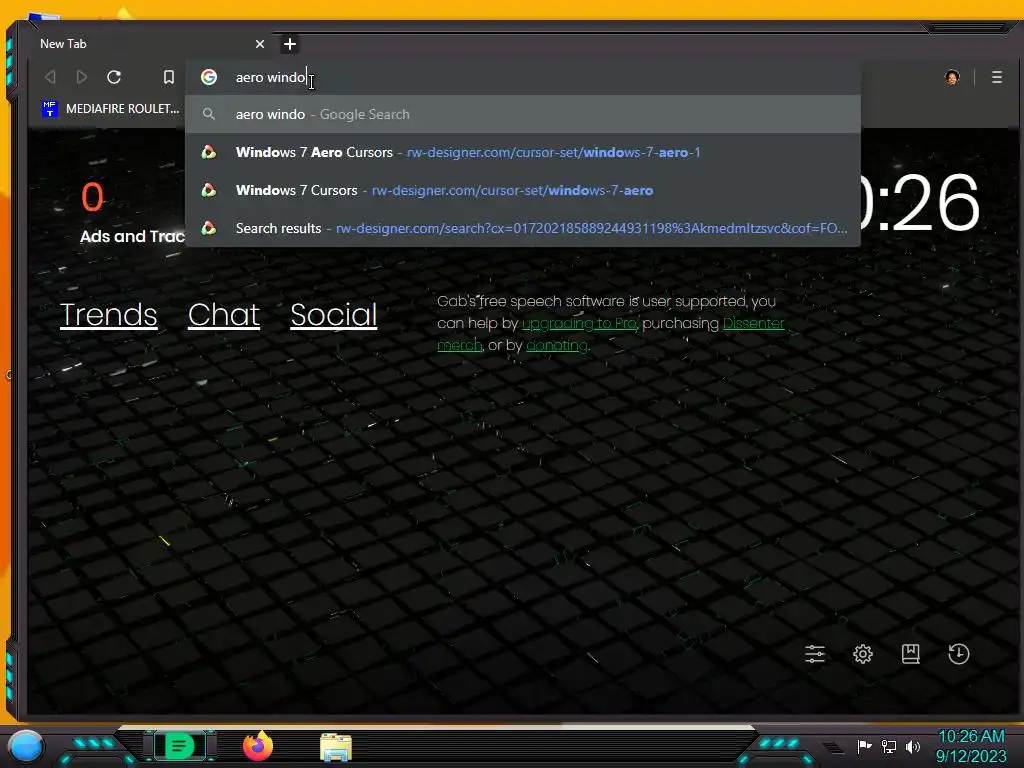
Task: Open the Chat link
Action: pyautogui.click(x=224, y=315)
